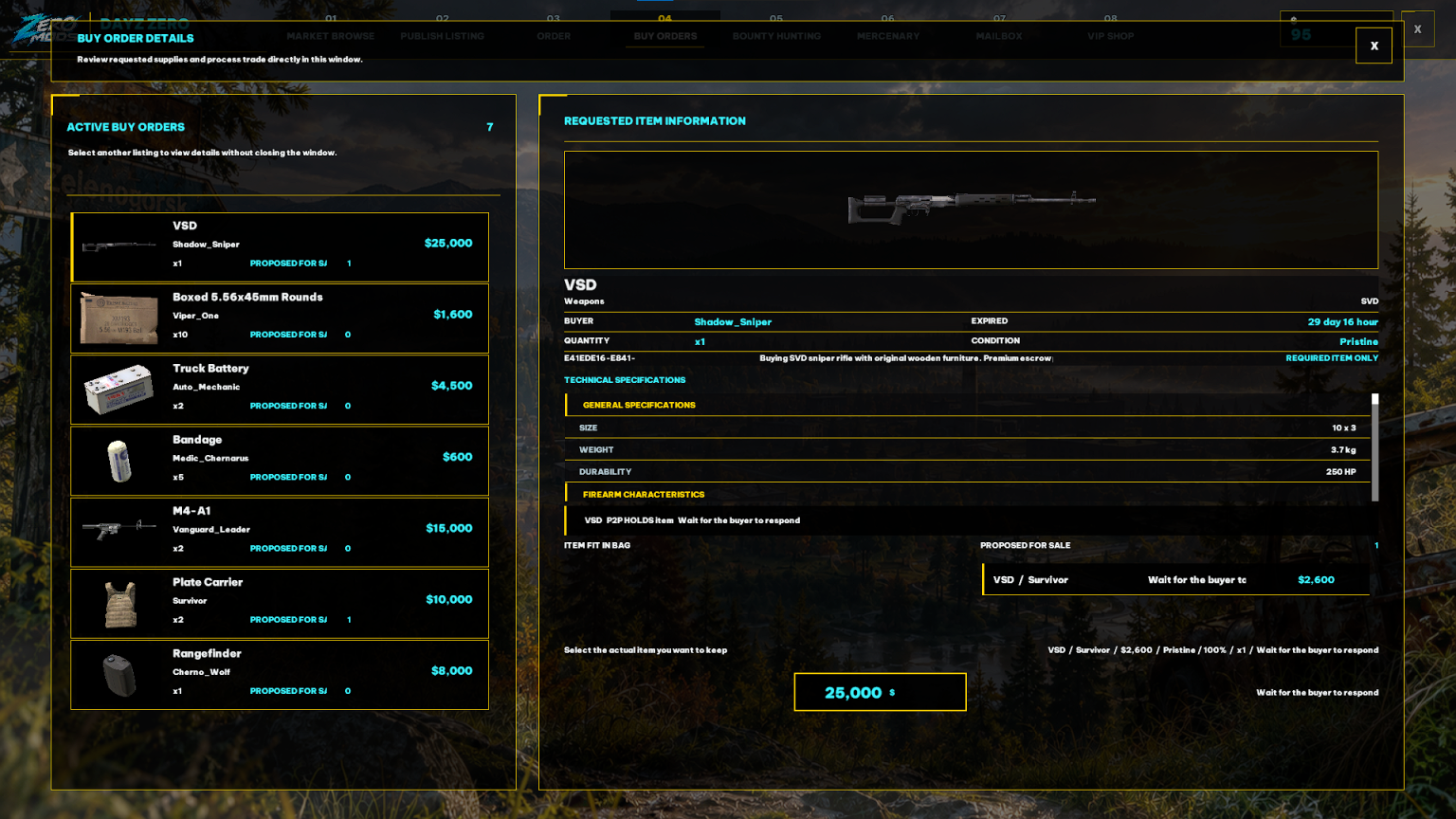The width and height of the screenshot is (1456, 819).
Task: Switch to the Mailbox tab
Action: coord(999,28)
